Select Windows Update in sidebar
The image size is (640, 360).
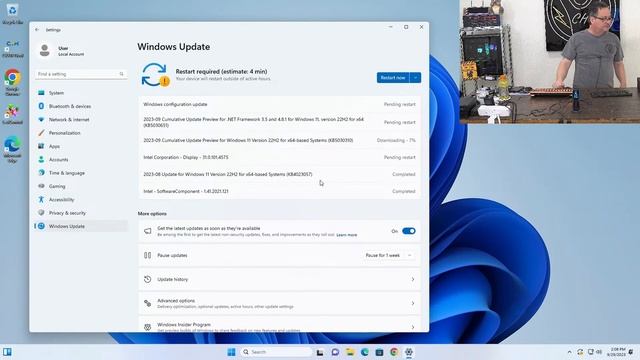click(x=81, y=226)
